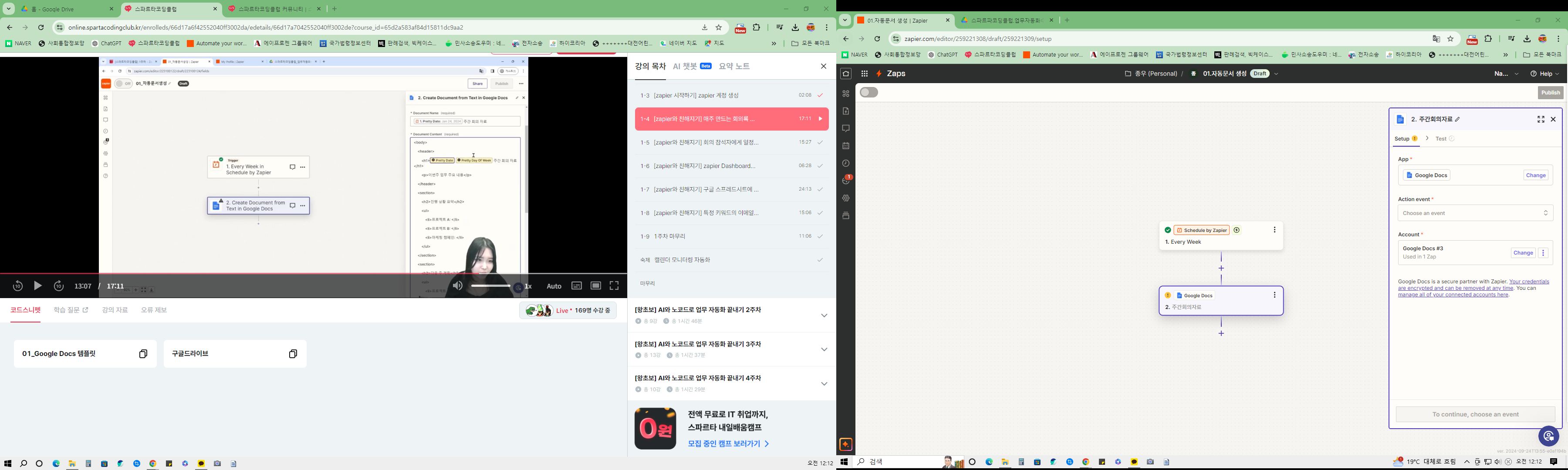Click Change button for Google Docs #3 account
Image resolution: width=1568 pixels, height=470 pixels.
(1523, 253)
